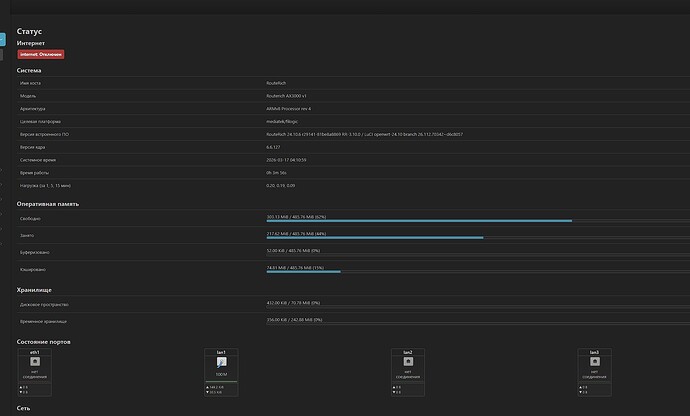Click the temporary storage usage bar
Image resolution: width=690 pixels, height=416 pixels.
[x=478, y=324]
